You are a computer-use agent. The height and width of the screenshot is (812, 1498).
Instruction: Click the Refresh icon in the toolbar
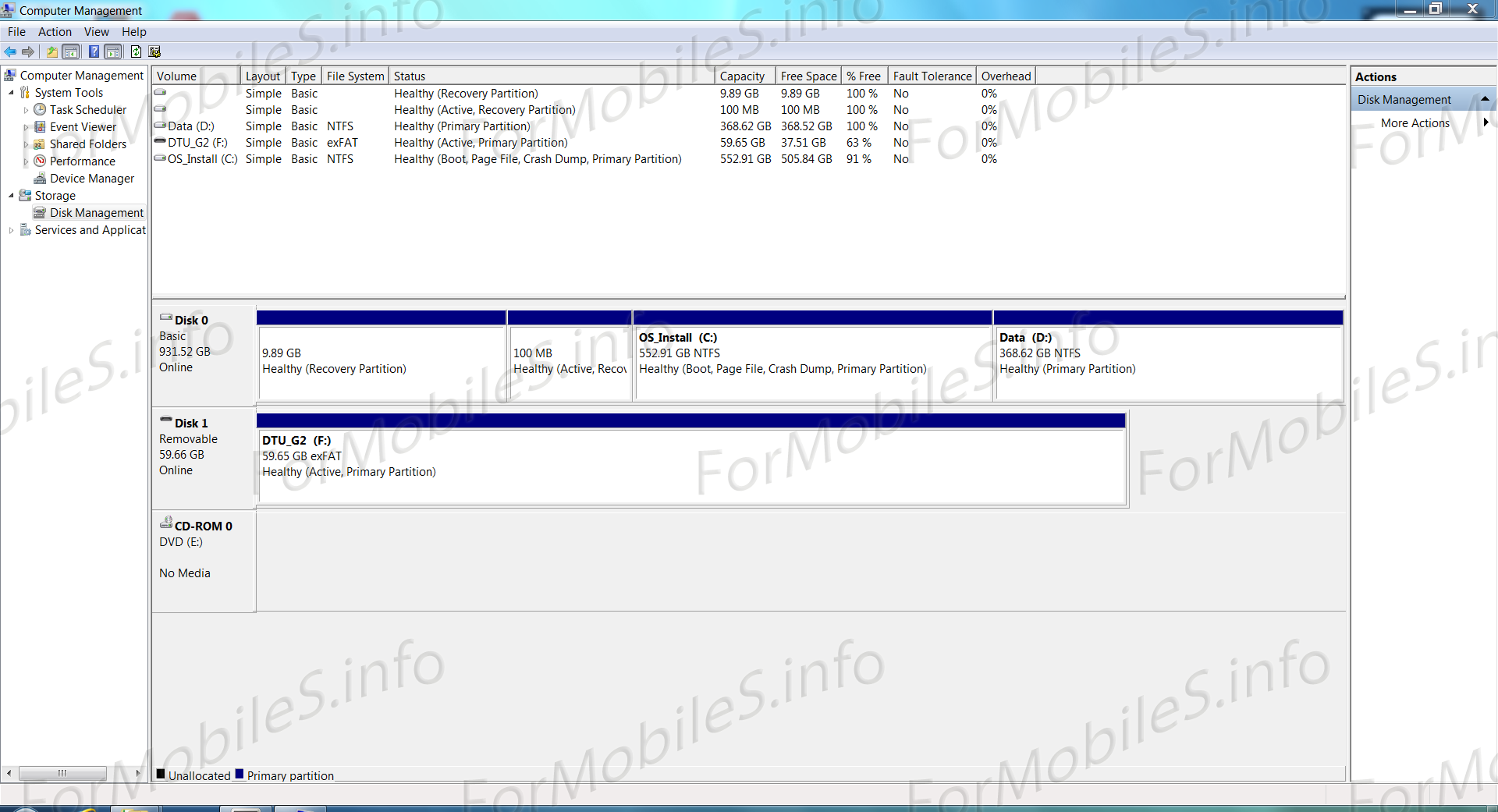[136, 51]
